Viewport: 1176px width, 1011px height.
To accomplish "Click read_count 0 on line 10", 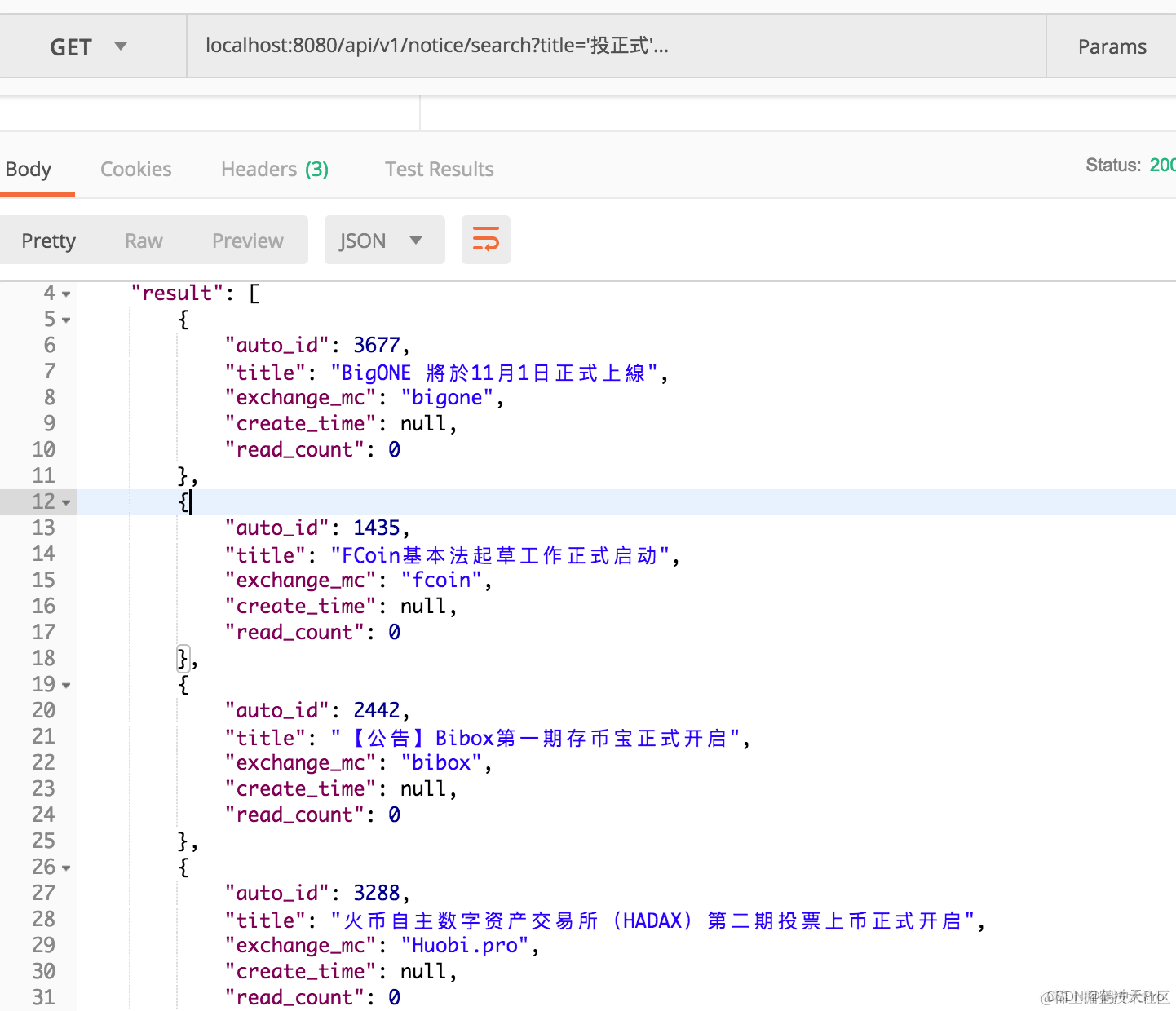I will point(394,450).
